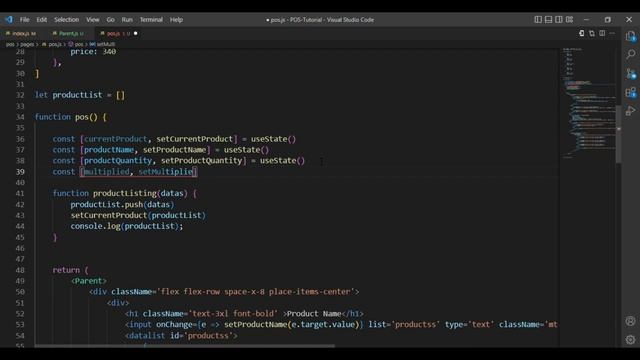Viewport: 640px width, 360px height.
Task: Click line number 48 in the gutter
Action: (x=20, y=270)
